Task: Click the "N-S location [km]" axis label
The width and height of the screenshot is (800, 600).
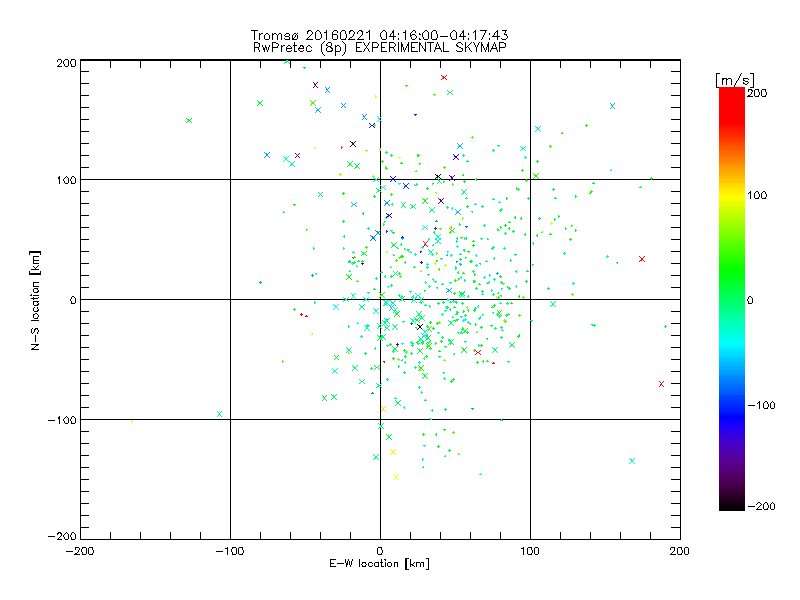Action: coord(35,300)
